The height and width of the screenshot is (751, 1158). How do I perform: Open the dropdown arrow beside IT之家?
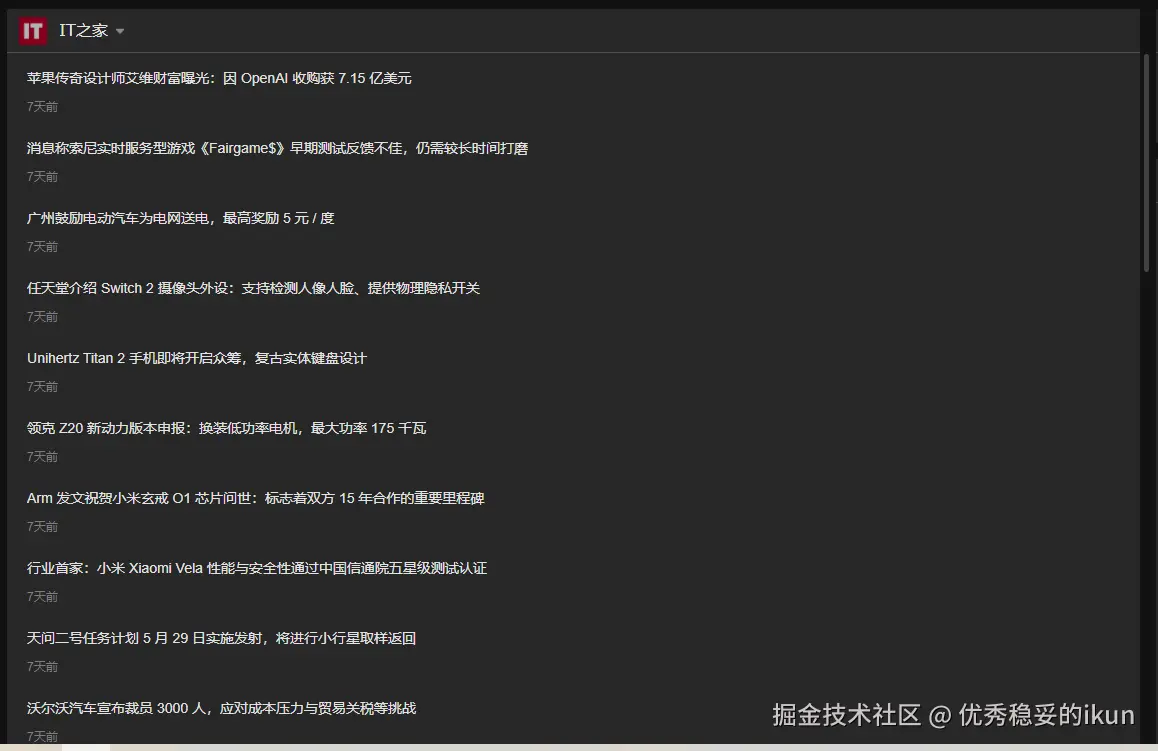(120, 31)
